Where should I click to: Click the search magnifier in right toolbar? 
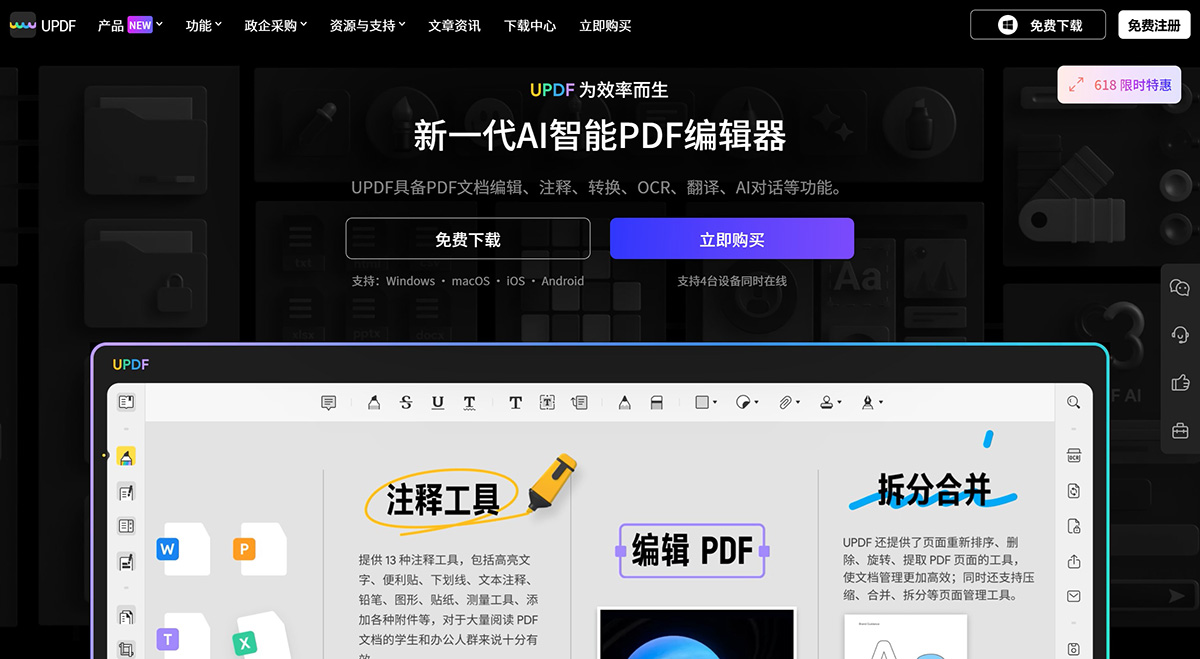coord(1073,402)
